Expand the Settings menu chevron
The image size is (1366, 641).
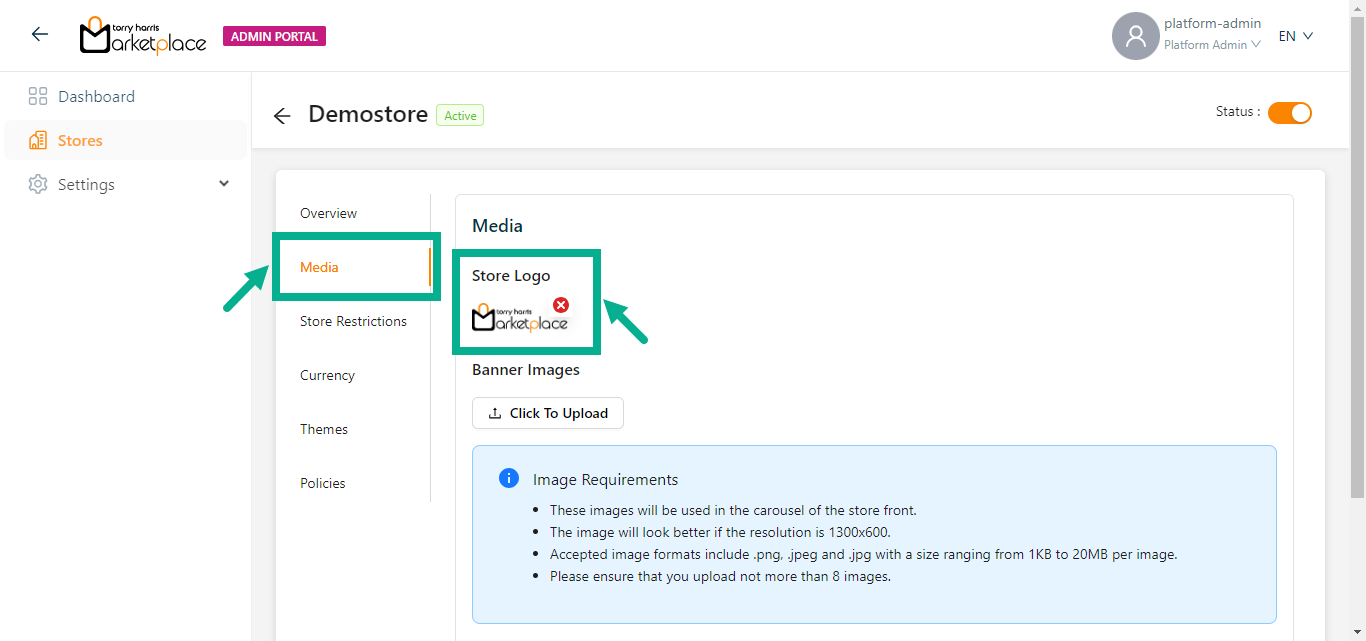[x=224, y=184]
